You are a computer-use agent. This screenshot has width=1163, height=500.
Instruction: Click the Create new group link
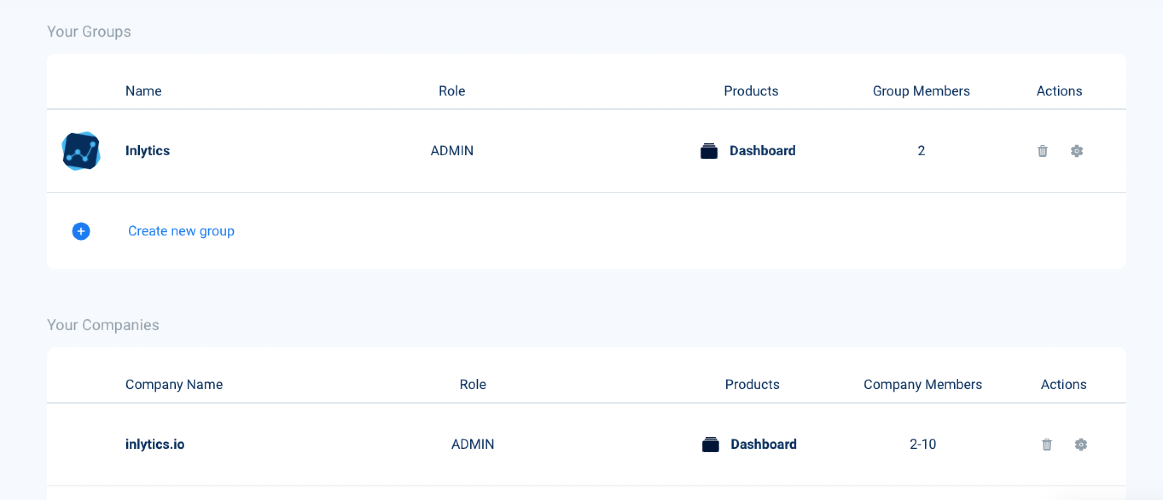click(x=181, y=231)
